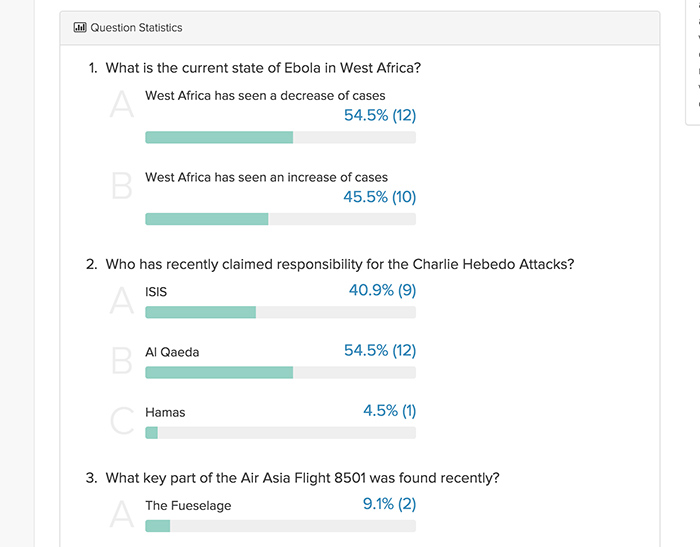Click question 2 about the Charlie Hebedo Attacks
This screenshot has width=700, height=547.
tap(330, 264)
